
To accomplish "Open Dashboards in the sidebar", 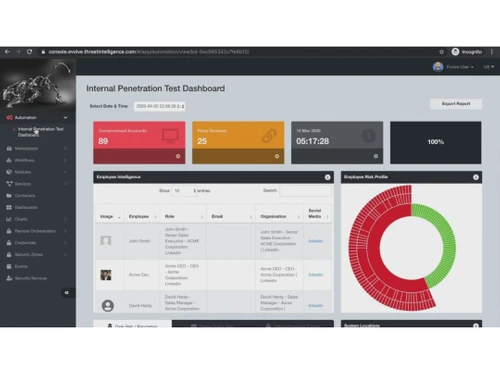I will click(26, 207).
